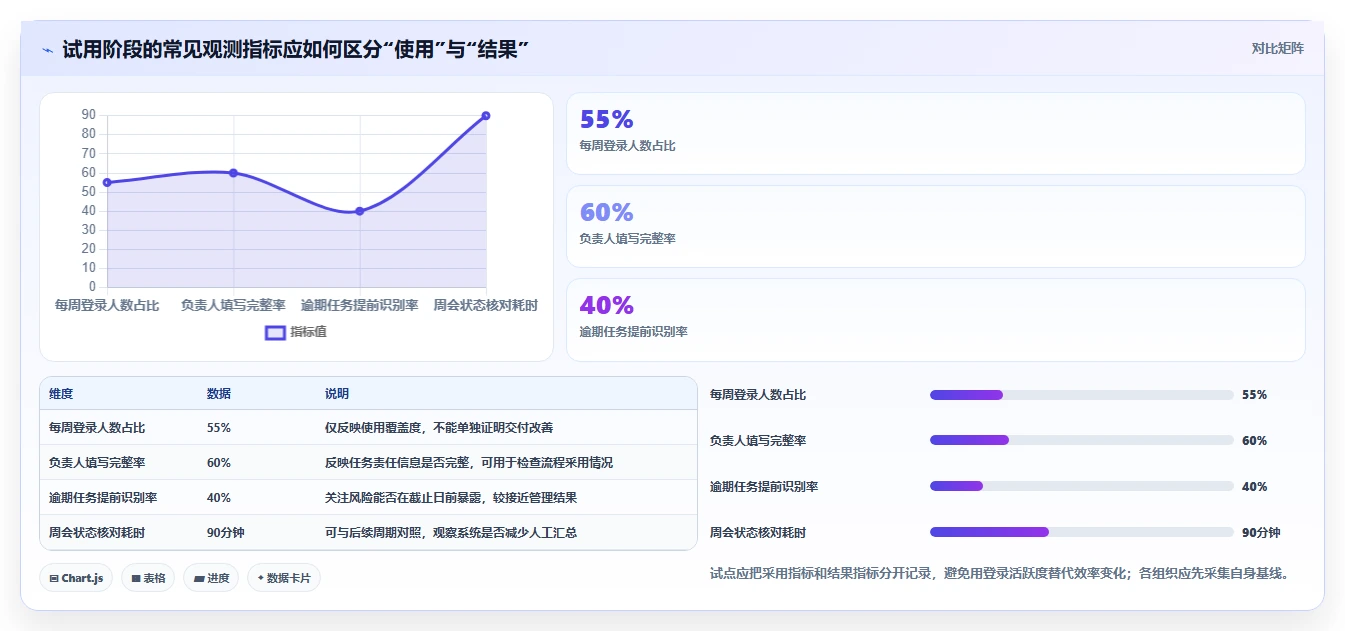Click the 每周登录人数占比 progress bar
The width and height of the screenshot is (1345, 631).
pos(1081,395)
